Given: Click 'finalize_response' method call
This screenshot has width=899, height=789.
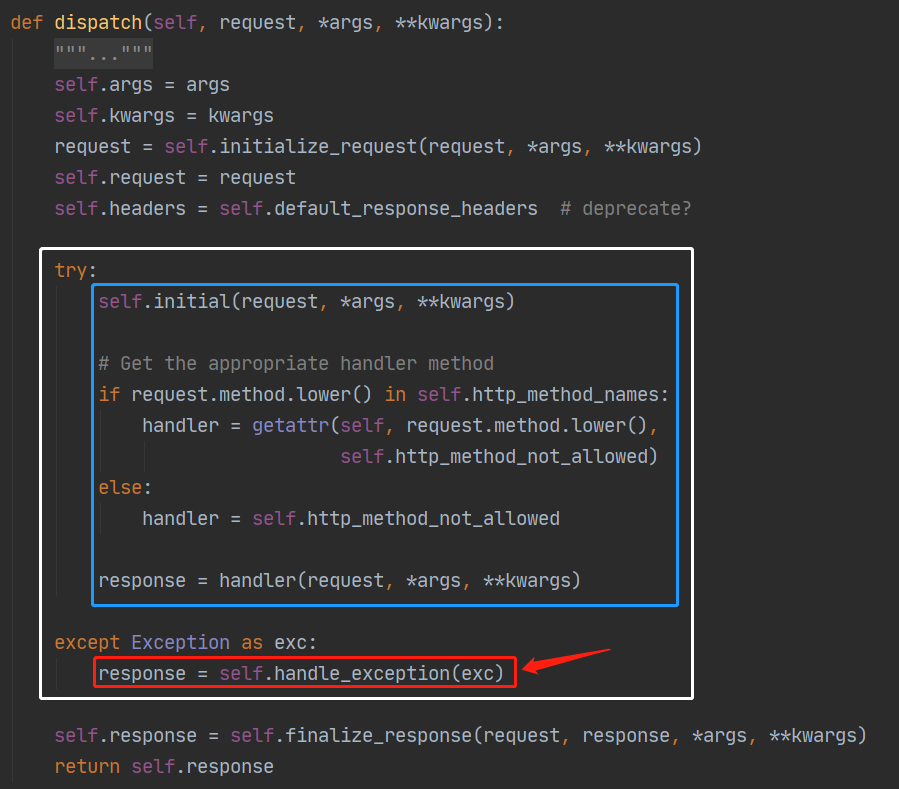Looking at the screenshot, I should 378,735.
